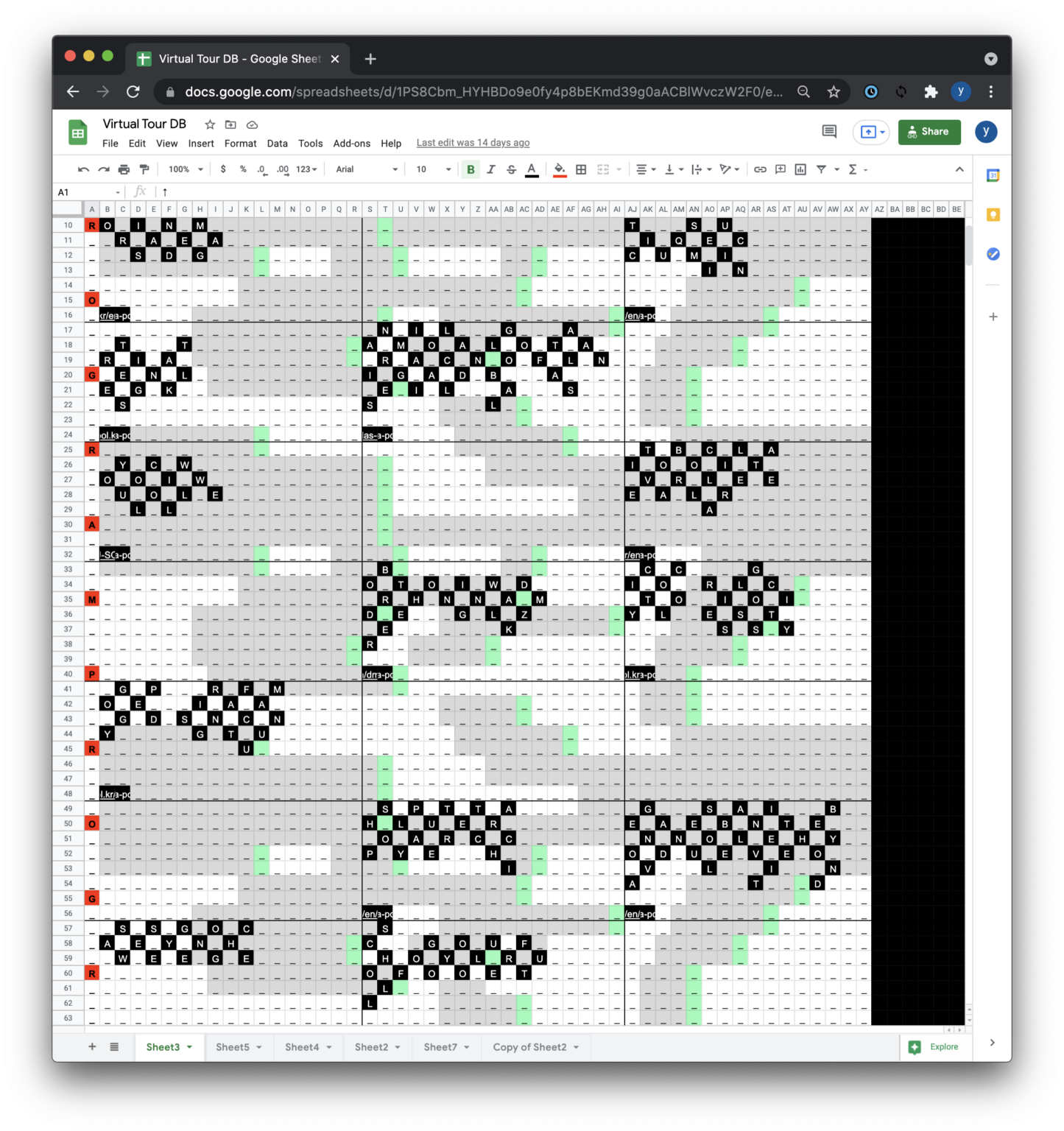The image size is (1064, 1131).
Task: Open the 'Last edit was 14 days ago' link
Action: click(473, 143)
